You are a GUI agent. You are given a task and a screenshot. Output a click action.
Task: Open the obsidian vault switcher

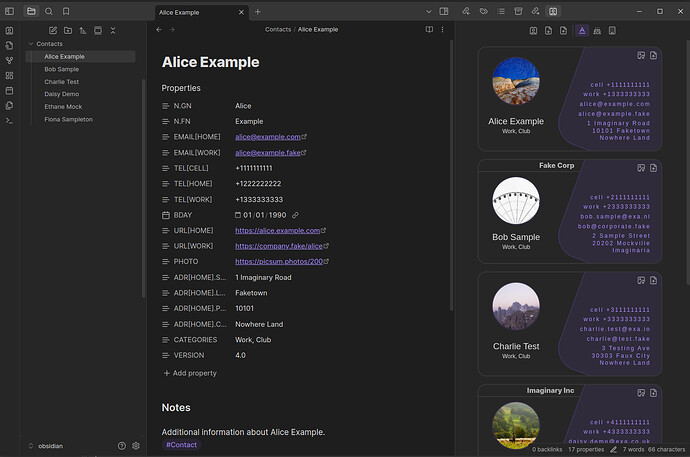[x=46, y=446]
